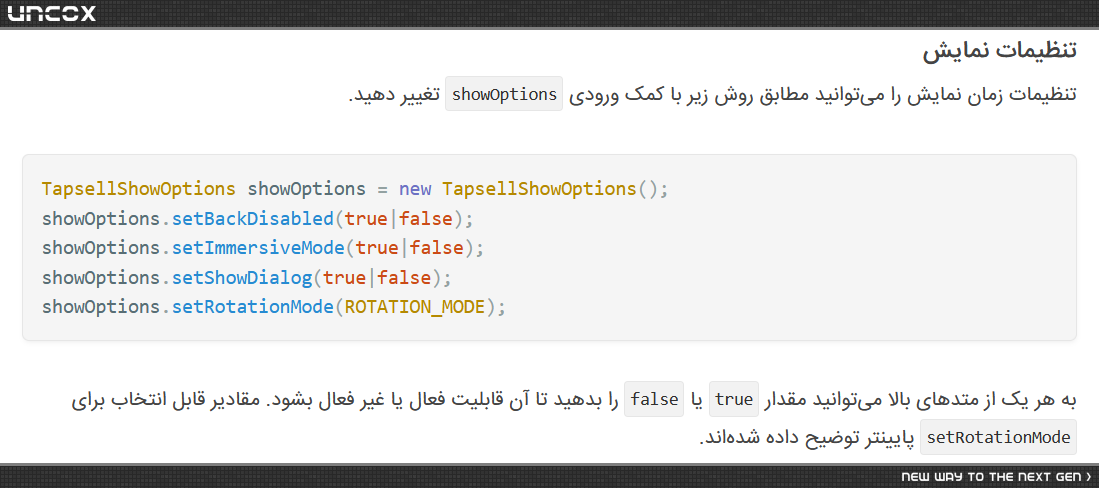Click setBackDisabled method in code block
The width and height of the screenshot is (1099, 488).
(252, 219)
